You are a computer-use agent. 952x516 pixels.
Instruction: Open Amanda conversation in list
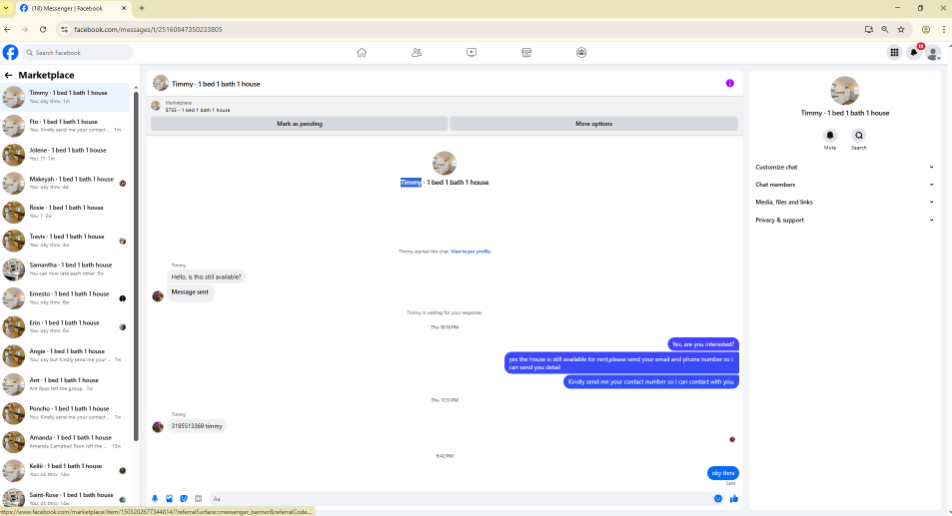pyautogui.click(x=65, y=441)
